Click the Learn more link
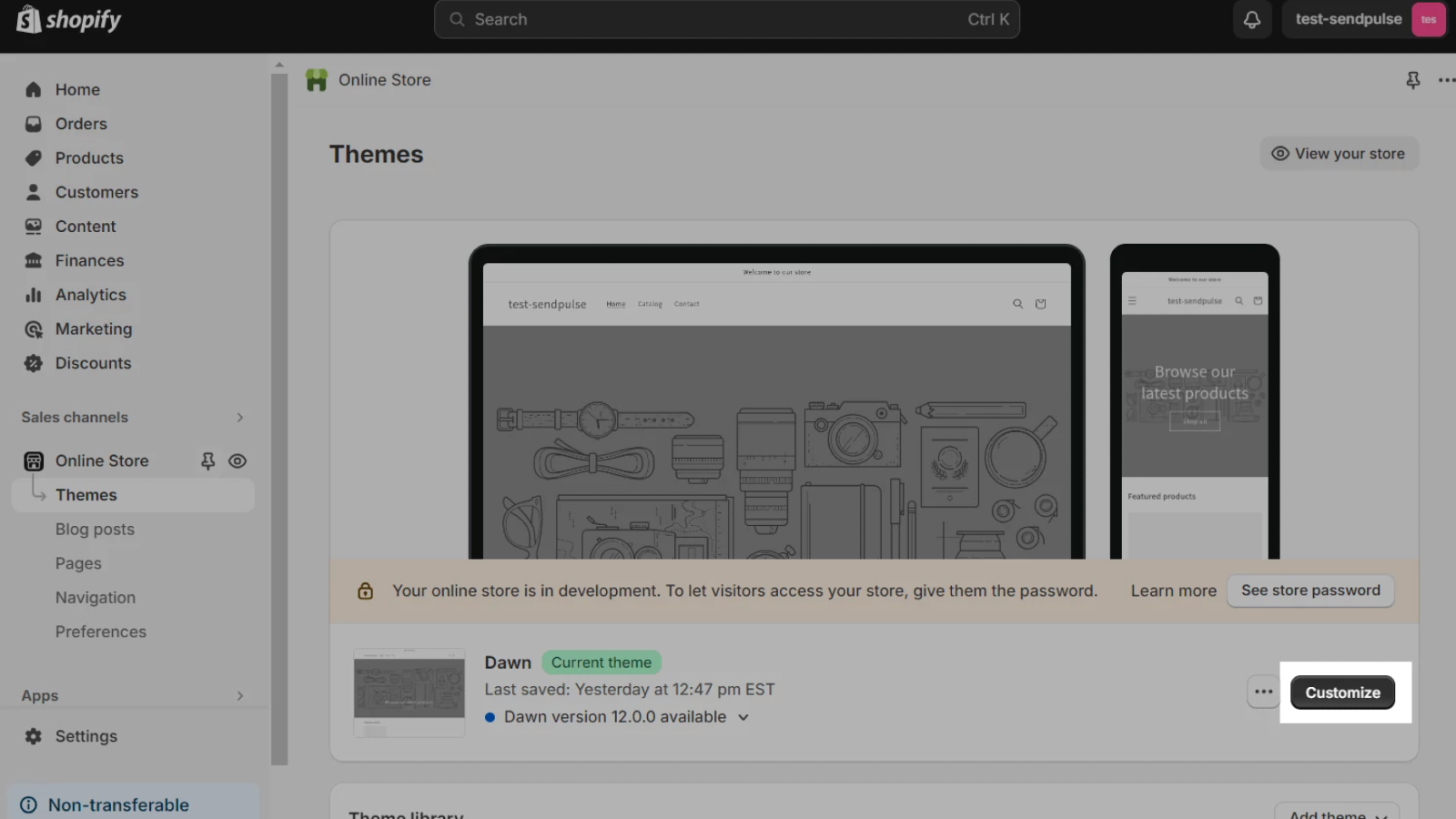This screenshot has height=819, width=1456. pos(1173,591)
